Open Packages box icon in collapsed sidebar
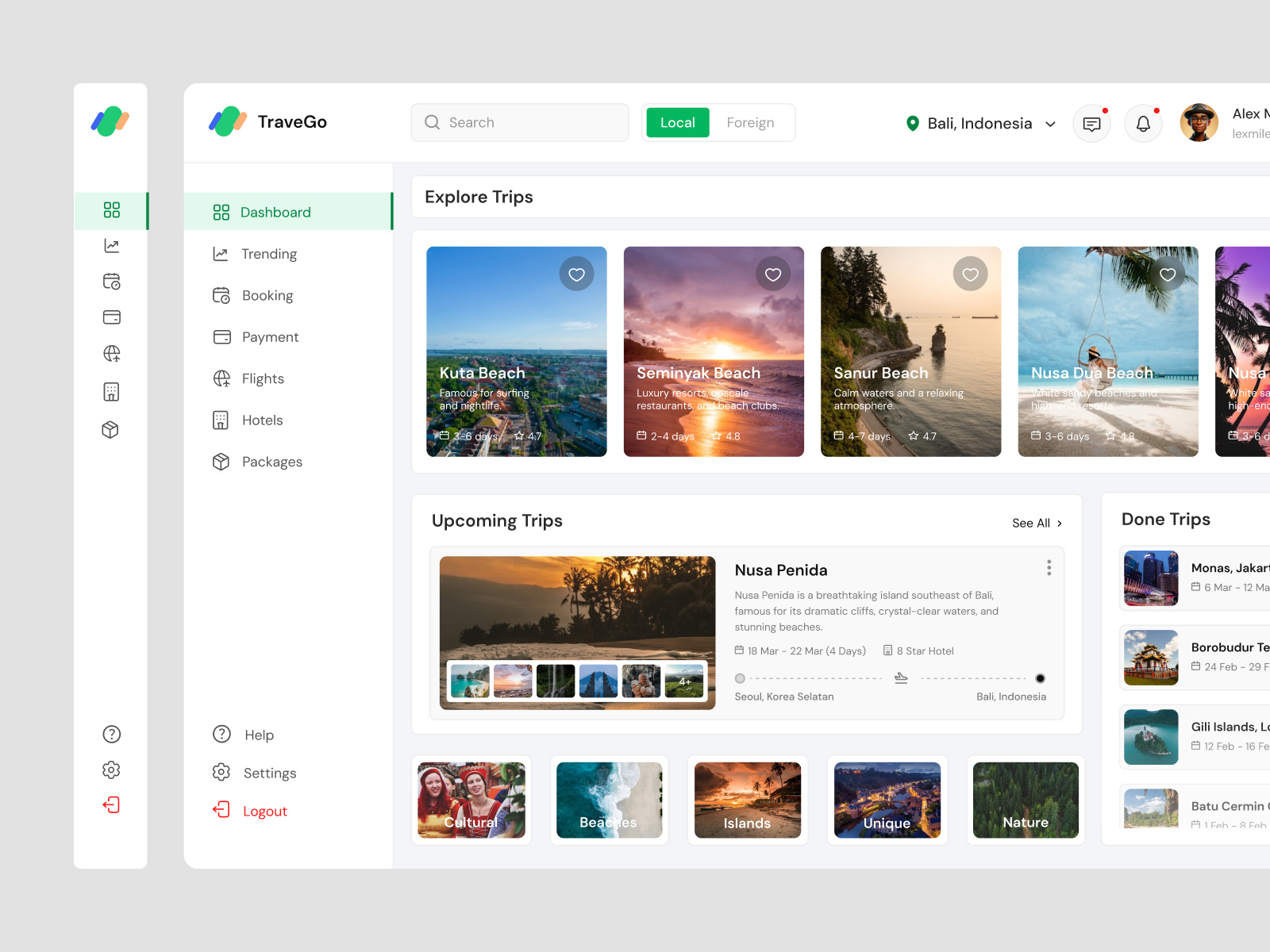Screen dimensions: 1270x952 point(110,429)
